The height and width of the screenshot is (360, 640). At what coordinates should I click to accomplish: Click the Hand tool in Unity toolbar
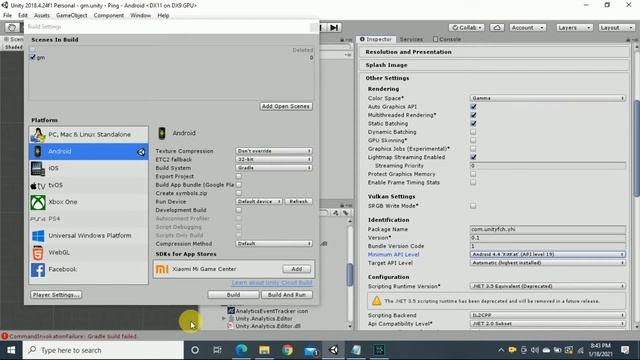pos(12,27)
